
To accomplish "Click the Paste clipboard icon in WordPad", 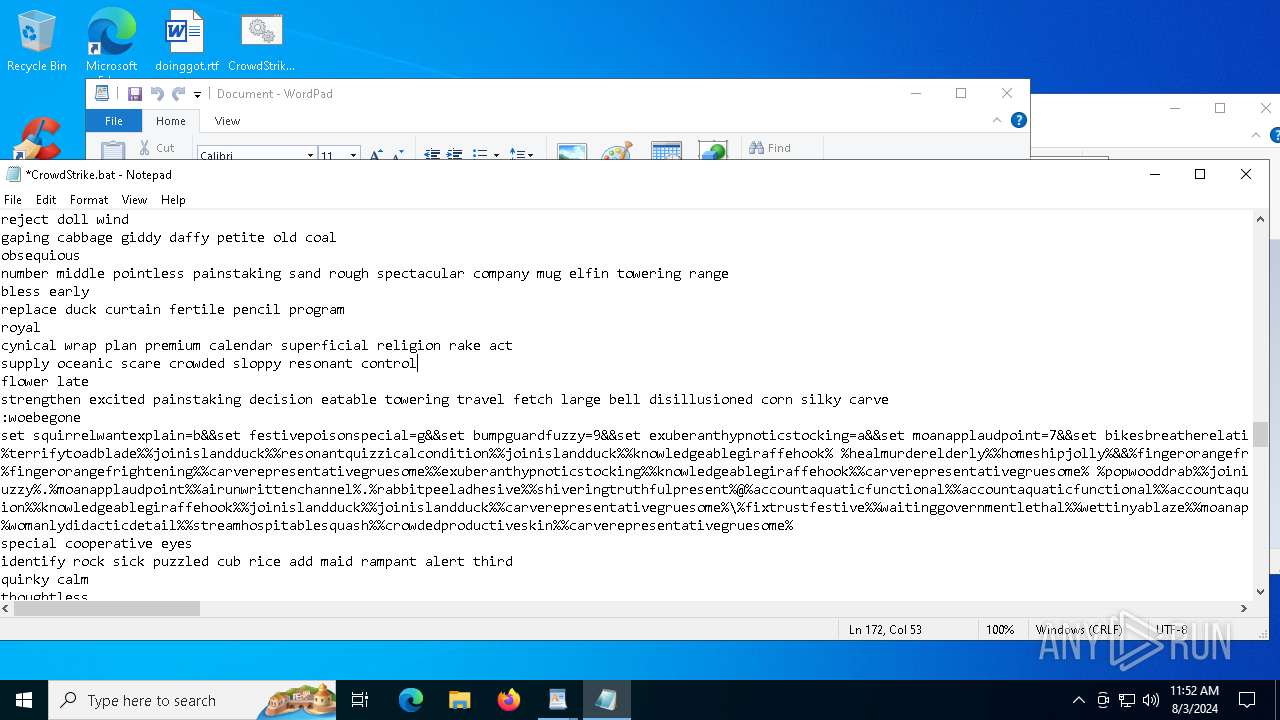I will coord(113,150).
